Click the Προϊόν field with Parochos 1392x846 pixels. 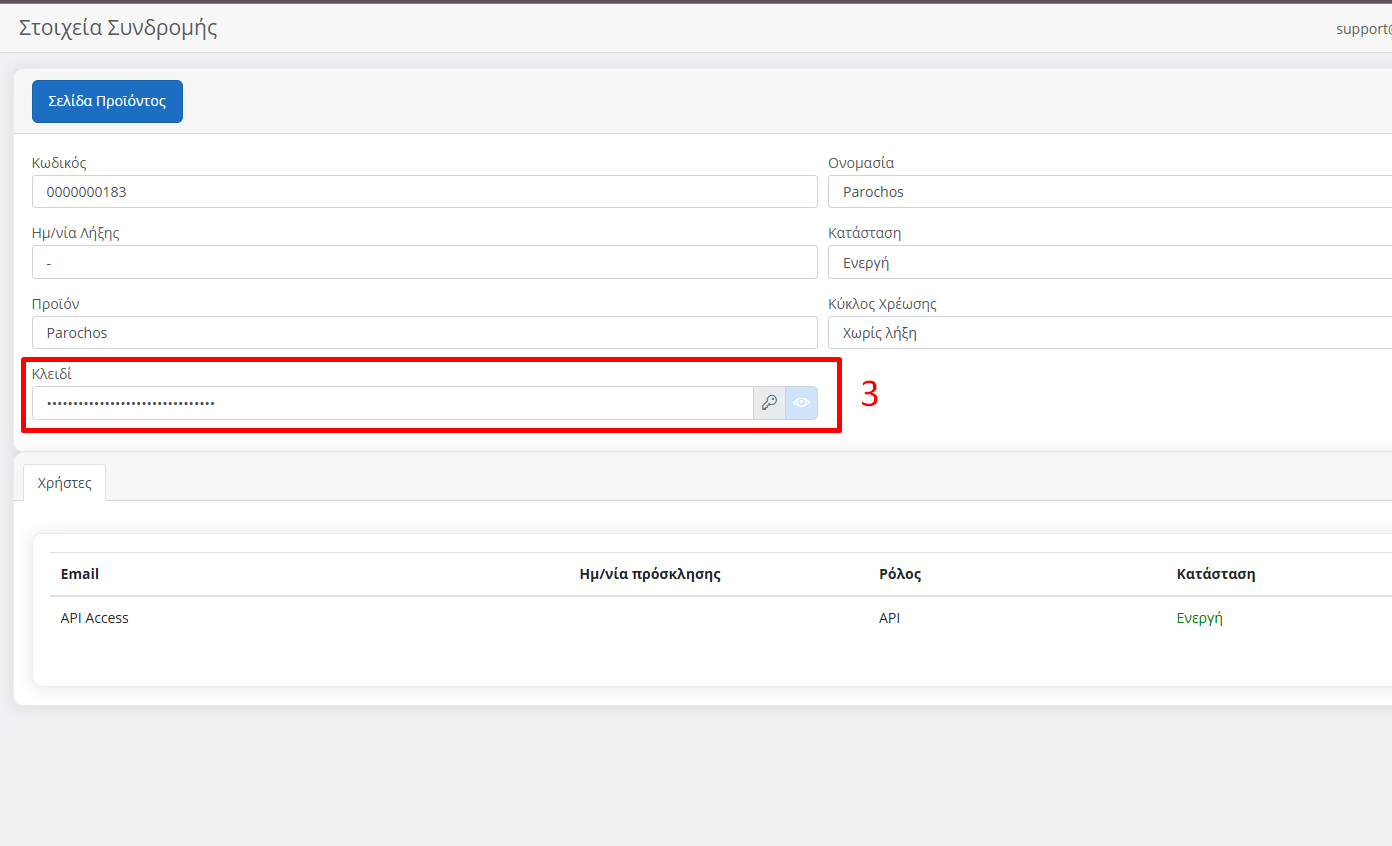pyautogui.click(x=425, y=333)
